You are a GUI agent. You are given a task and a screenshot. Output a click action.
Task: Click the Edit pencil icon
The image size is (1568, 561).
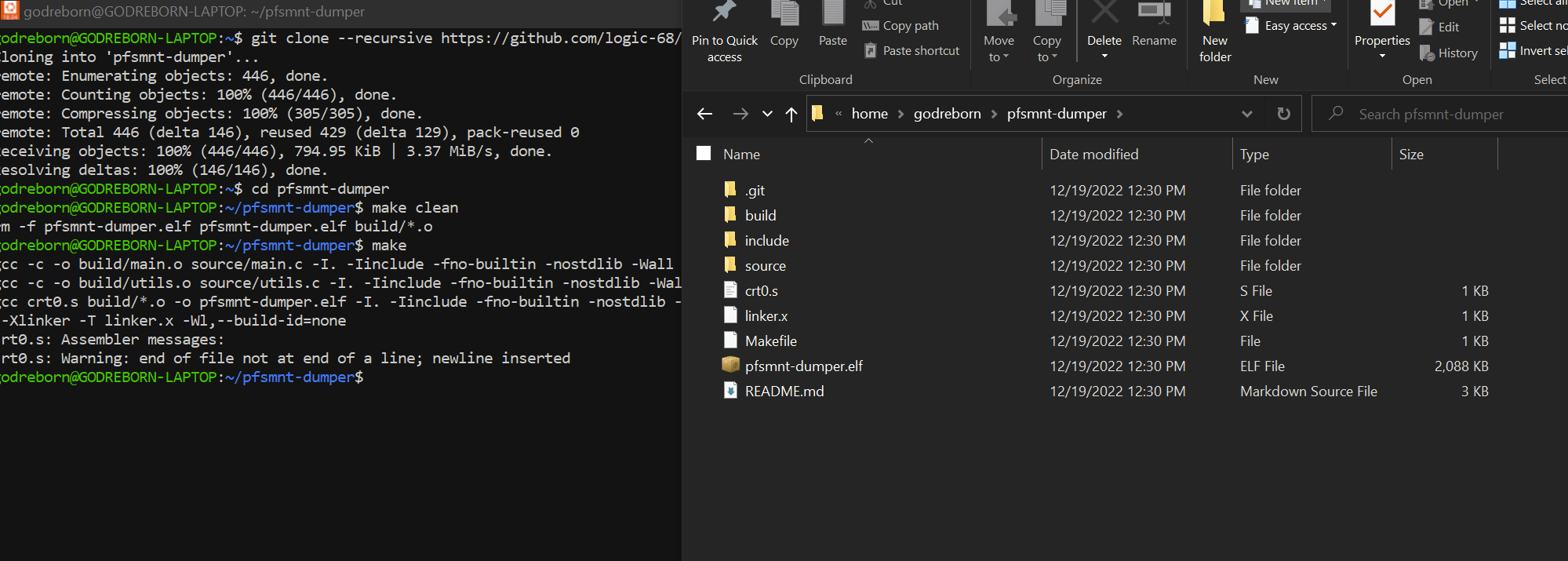(1426, 27)
